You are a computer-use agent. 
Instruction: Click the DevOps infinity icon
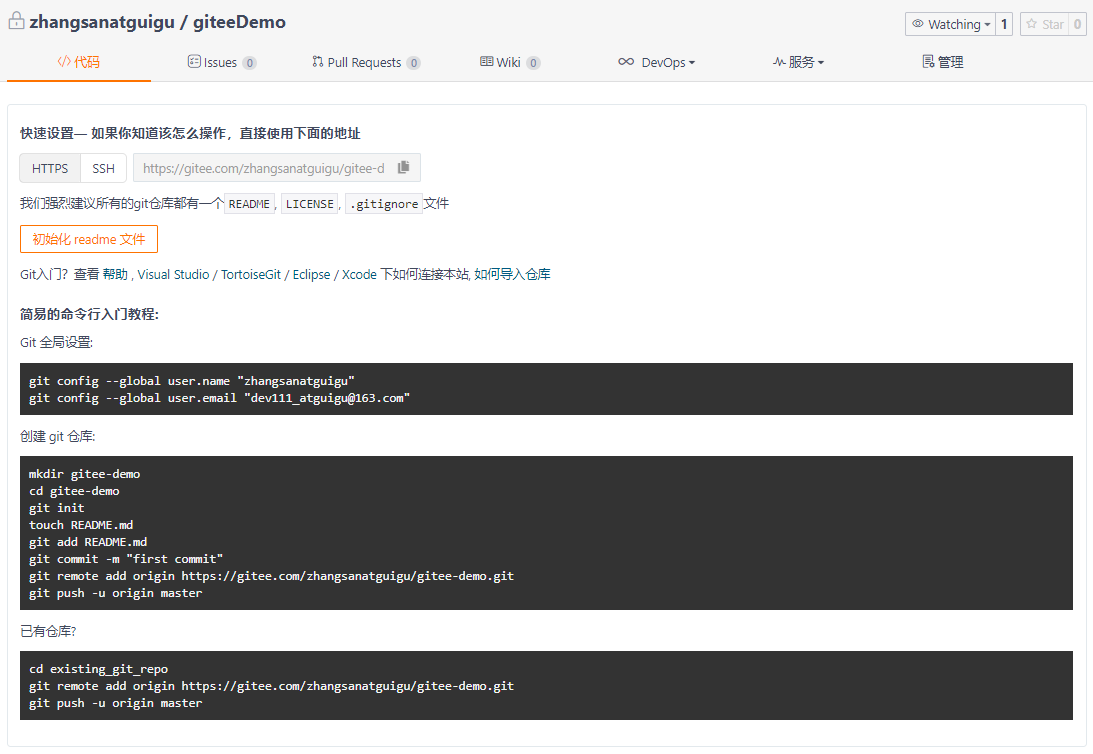(626, 61)
